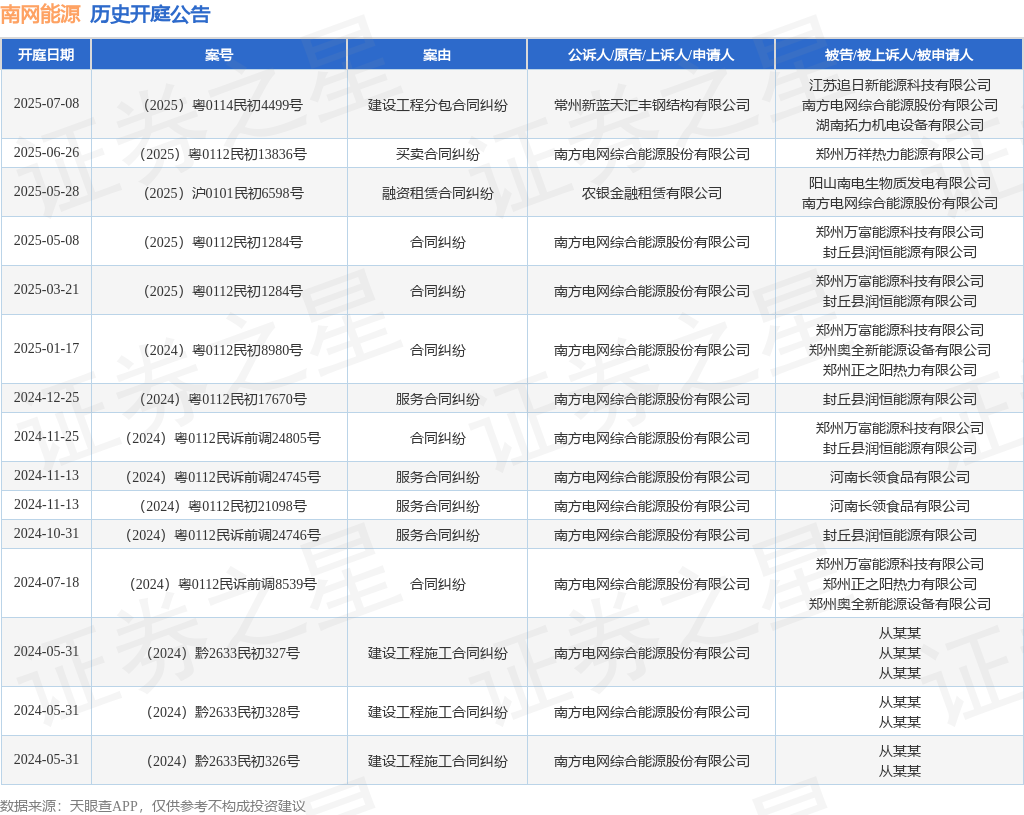Click the plaintiff cell in the 民初328号 row
Image resolution: width=1024 pixels, height=815 pixels.
pyautogui.click(x=652, y=712)
